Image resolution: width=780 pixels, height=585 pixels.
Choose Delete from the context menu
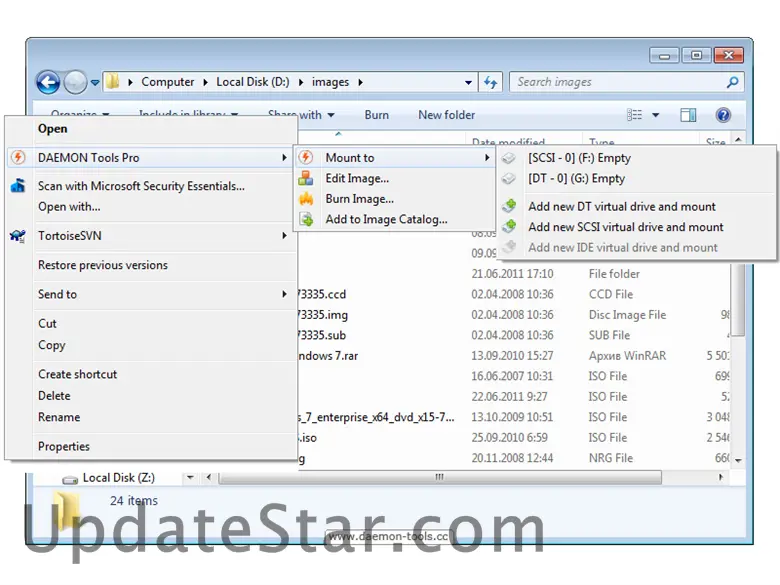click(54, 395)
